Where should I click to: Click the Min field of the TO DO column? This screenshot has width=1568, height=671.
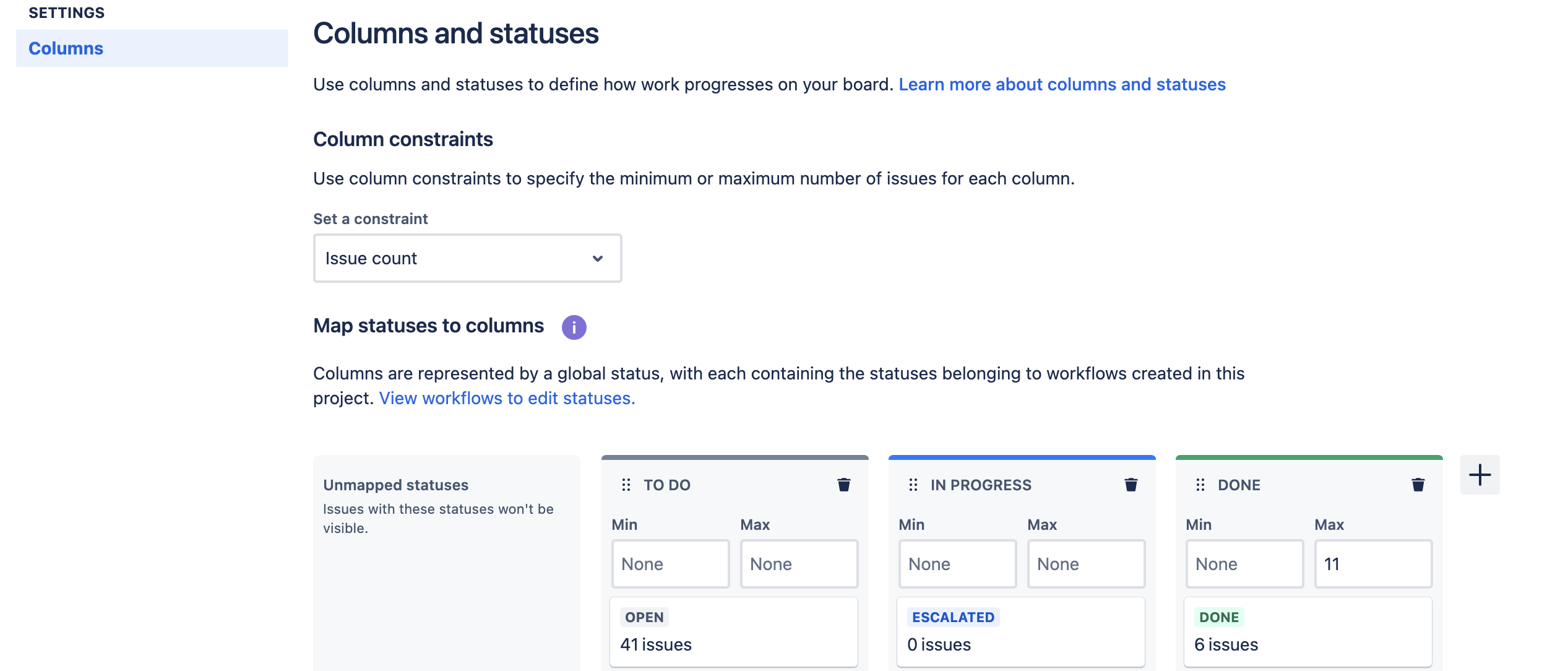[x=670, y=564]
